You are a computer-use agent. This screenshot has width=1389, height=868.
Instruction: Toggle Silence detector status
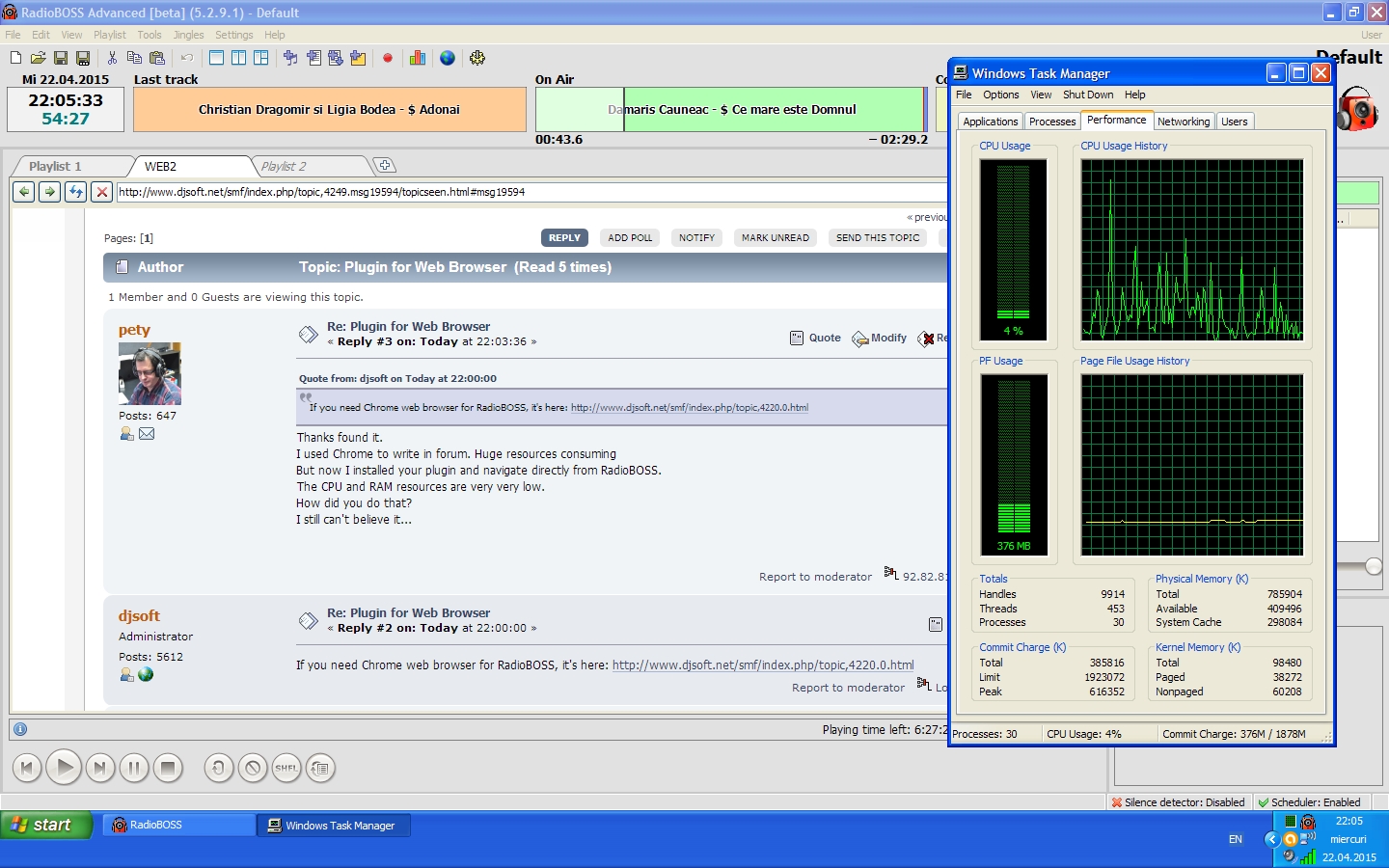(x=1178, y=802)
